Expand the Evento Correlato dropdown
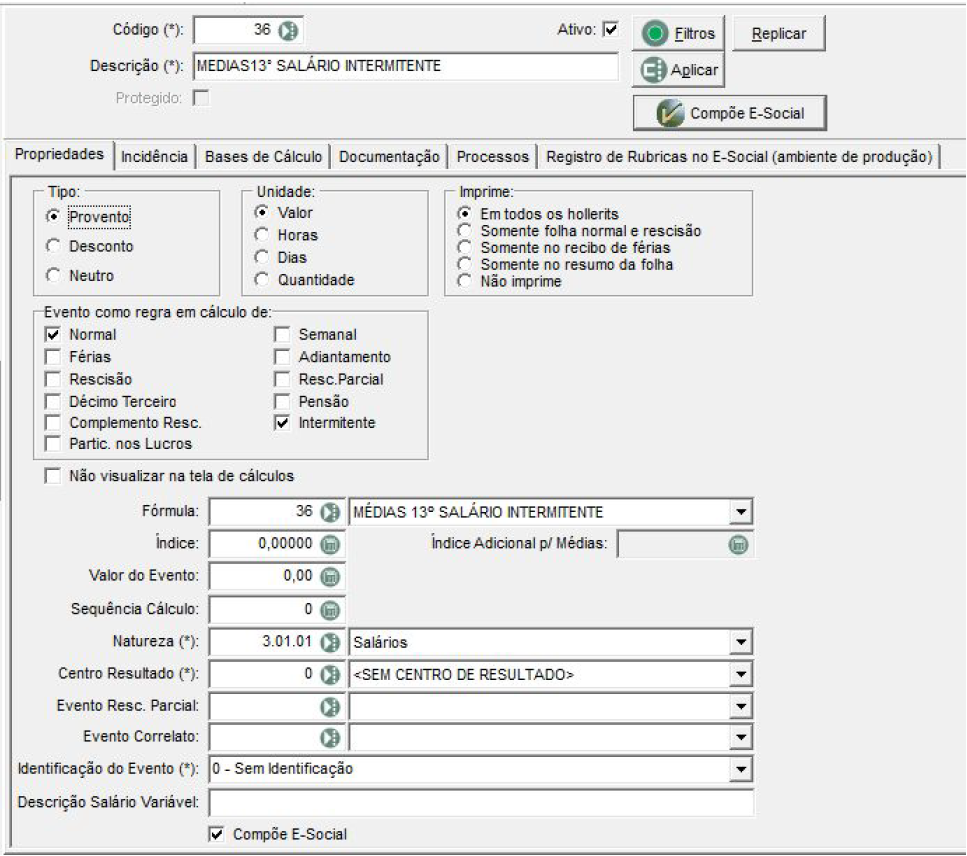 pos(741,738)
